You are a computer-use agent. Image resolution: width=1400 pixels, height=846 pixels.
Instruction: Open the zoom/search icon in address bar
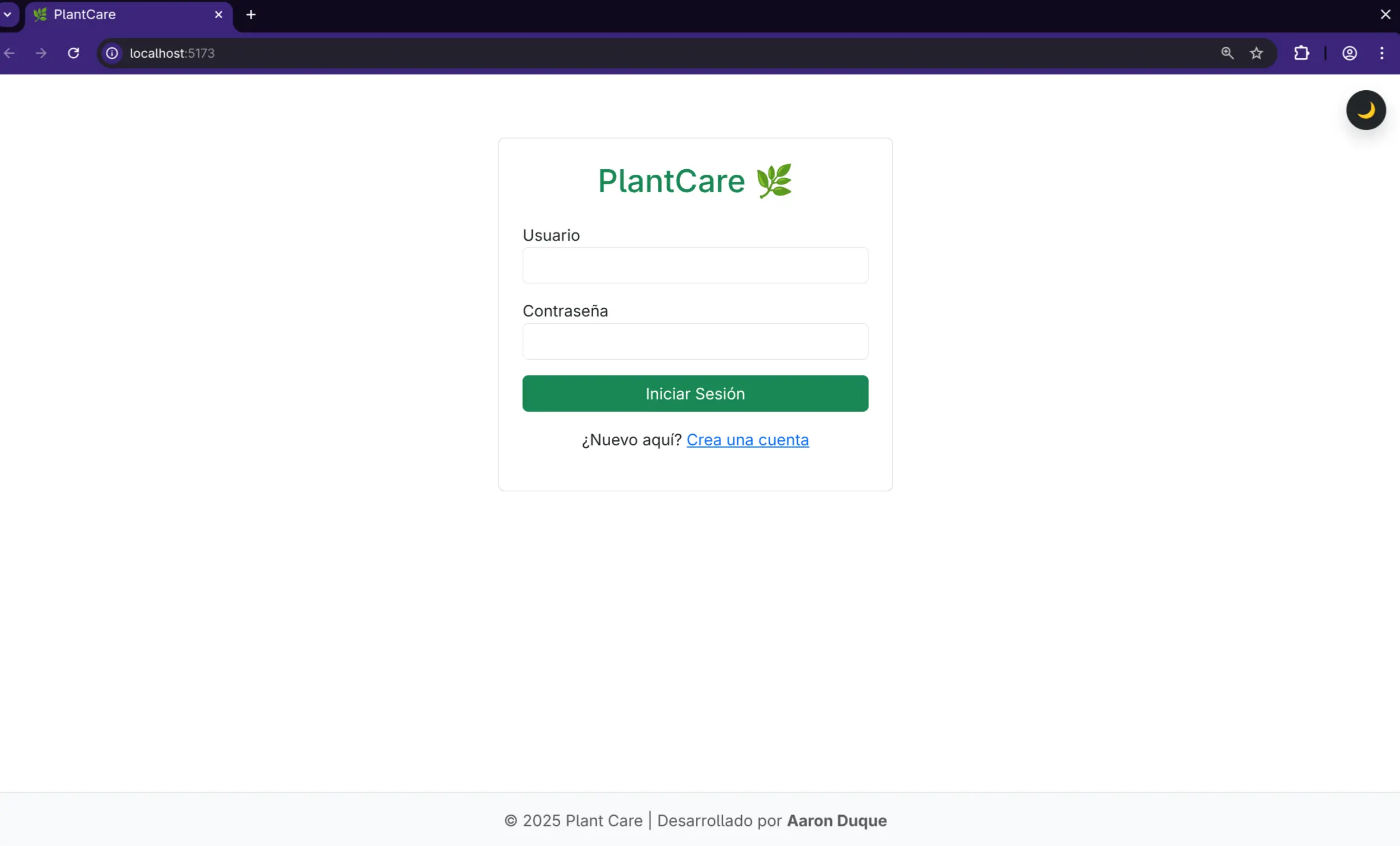(x=1227, y=53)
